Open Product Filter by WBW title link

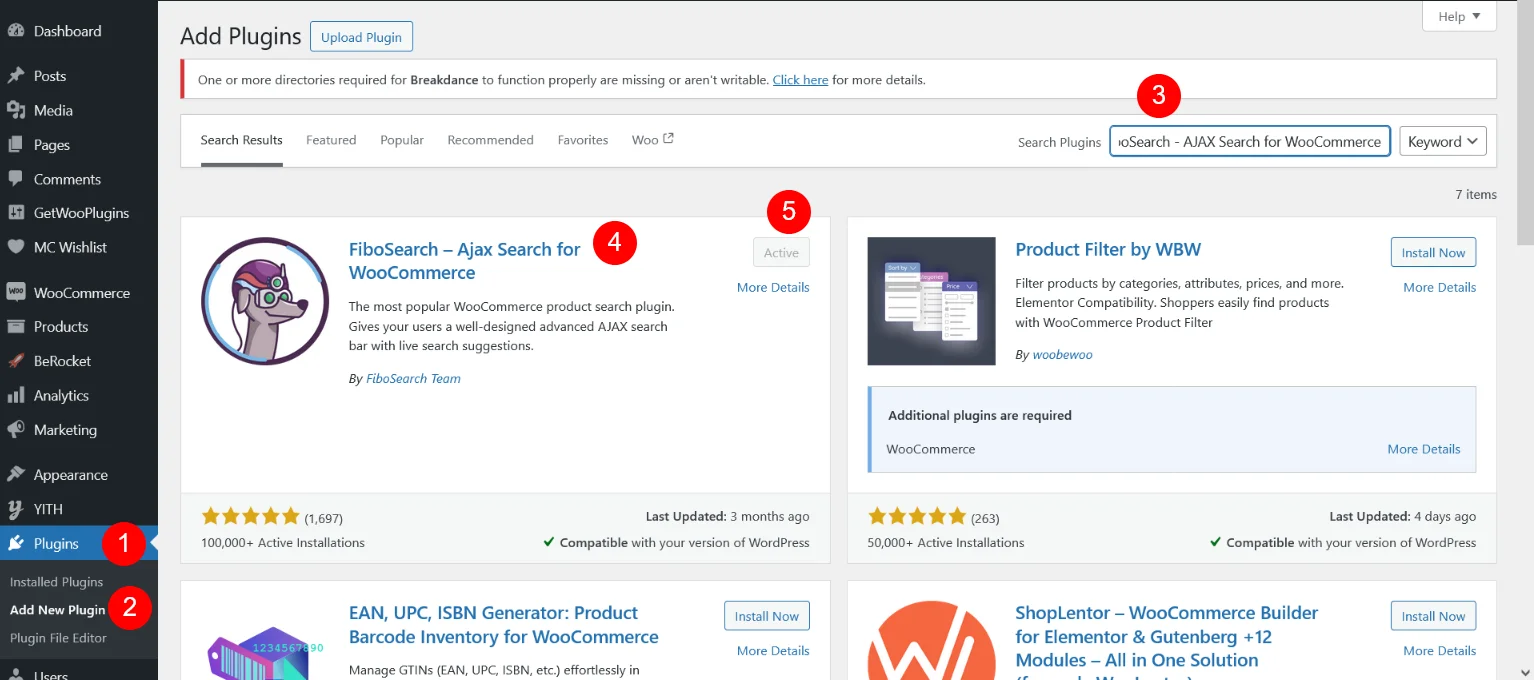[1108, 250]
